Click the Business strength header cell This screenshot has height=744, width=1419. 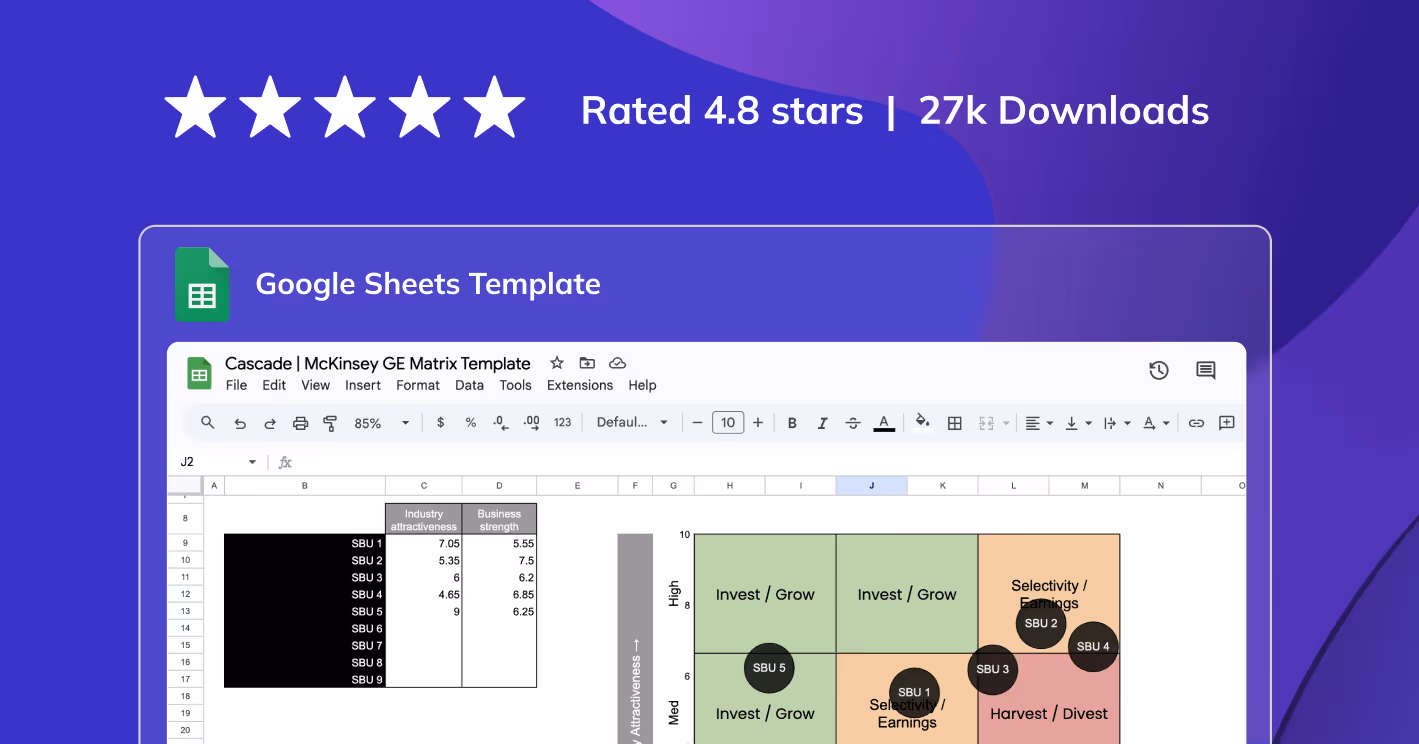499,520
